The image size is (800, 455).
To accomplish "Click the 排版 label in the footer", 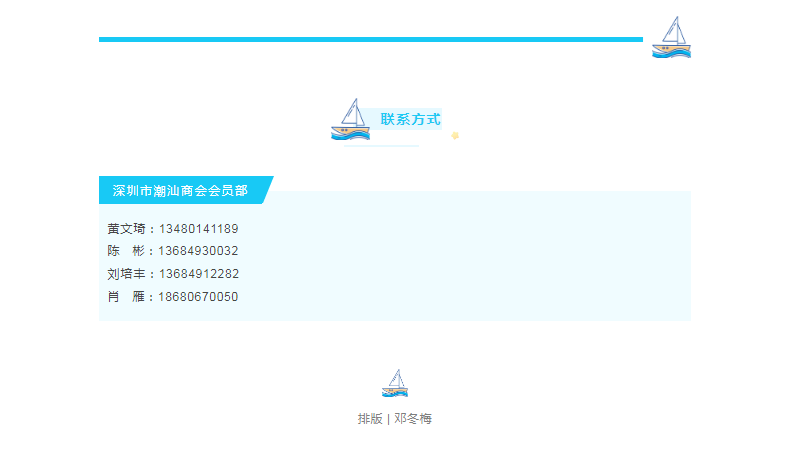I will 370,419.
